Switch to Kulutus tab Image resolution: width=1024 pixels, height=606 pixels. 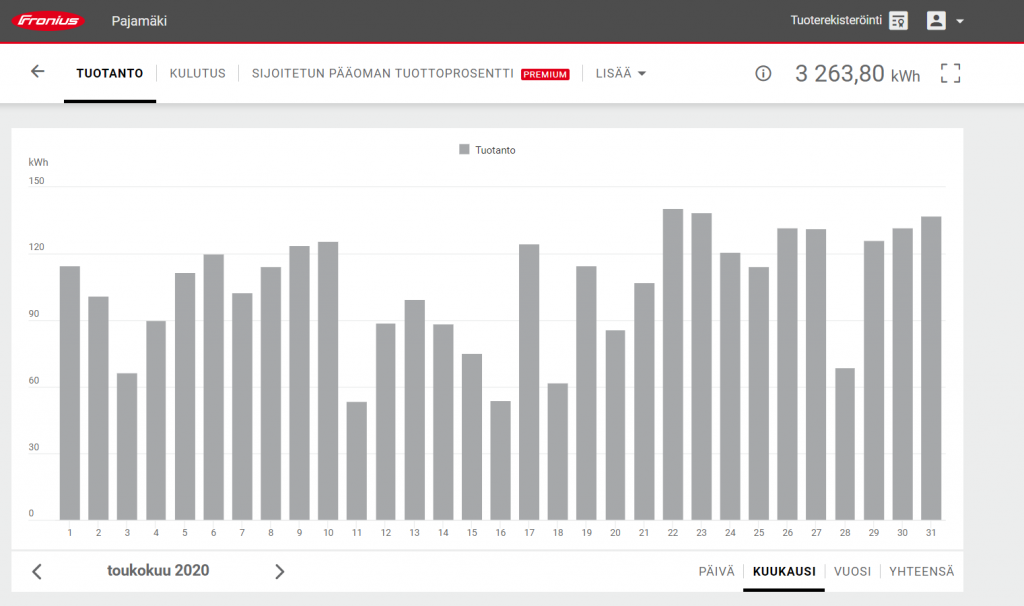click(197, 73)
